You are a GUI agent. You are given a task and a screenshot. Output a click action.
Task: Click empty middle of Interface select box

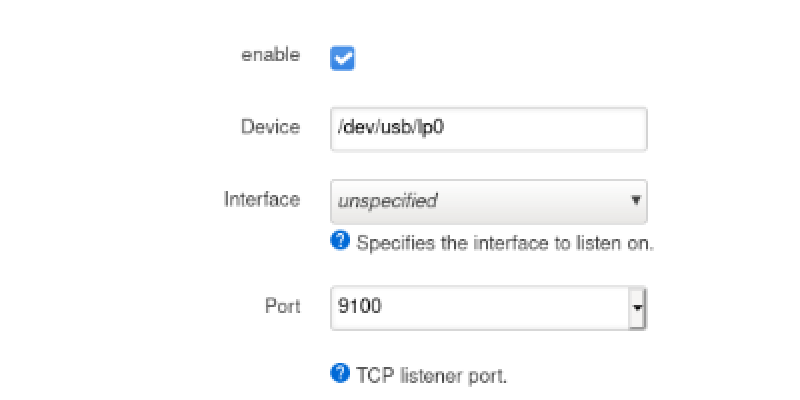530,201
